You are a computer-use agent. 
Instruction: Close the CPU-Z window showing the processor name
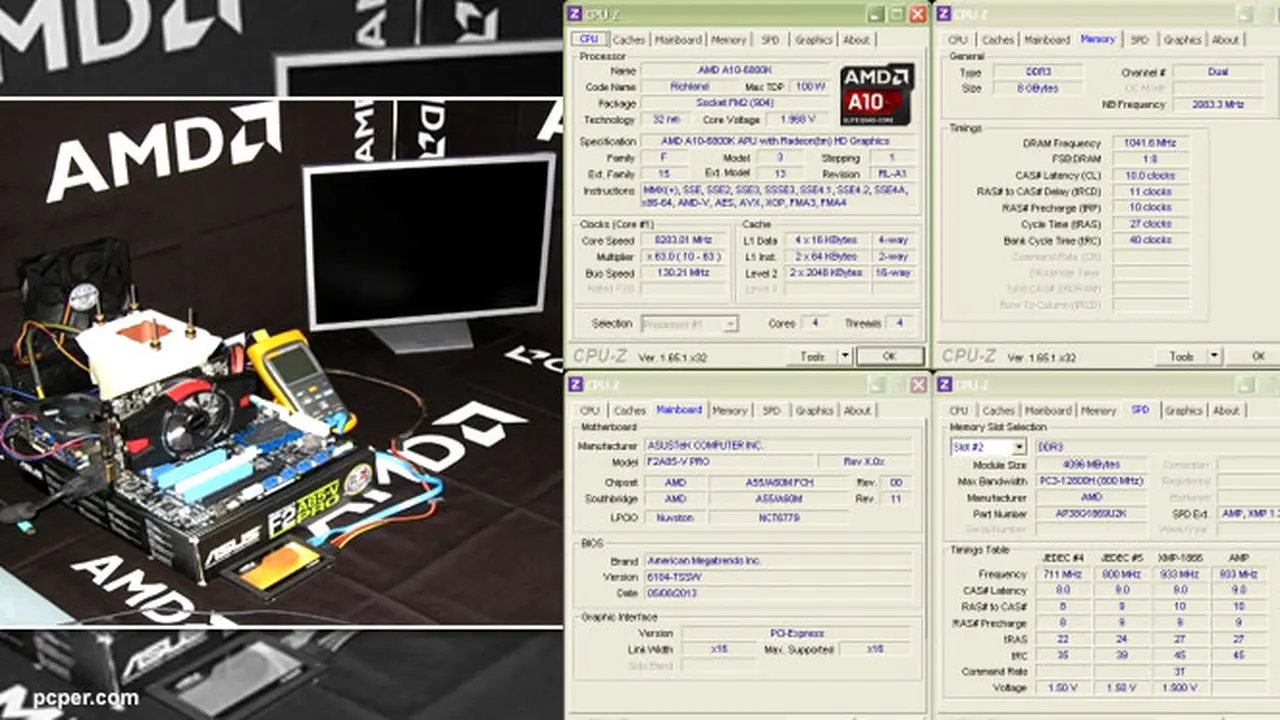click(917, 14)
